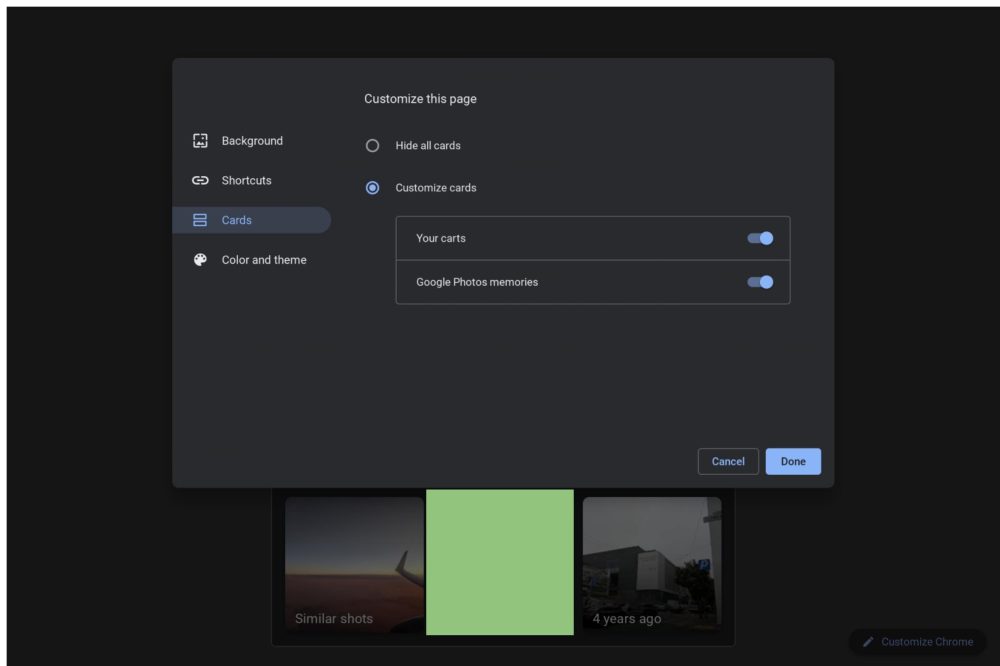Go to Color and theme settings
The image size is (1000, 666).
pyautogui.click(x=264, y=260)
